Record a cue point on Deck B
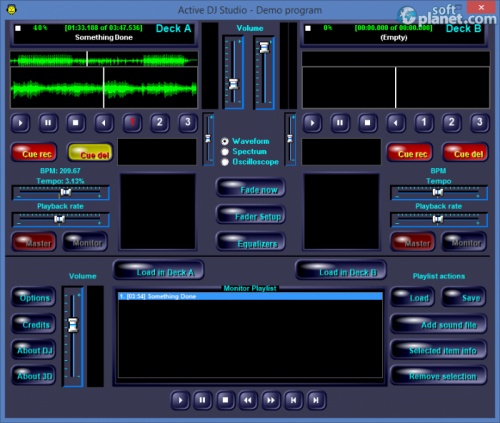 410,152
